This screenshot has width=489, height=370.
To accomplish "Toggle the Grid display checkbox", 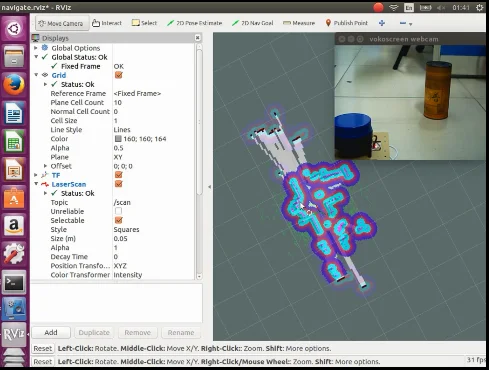I will (118, 75).
